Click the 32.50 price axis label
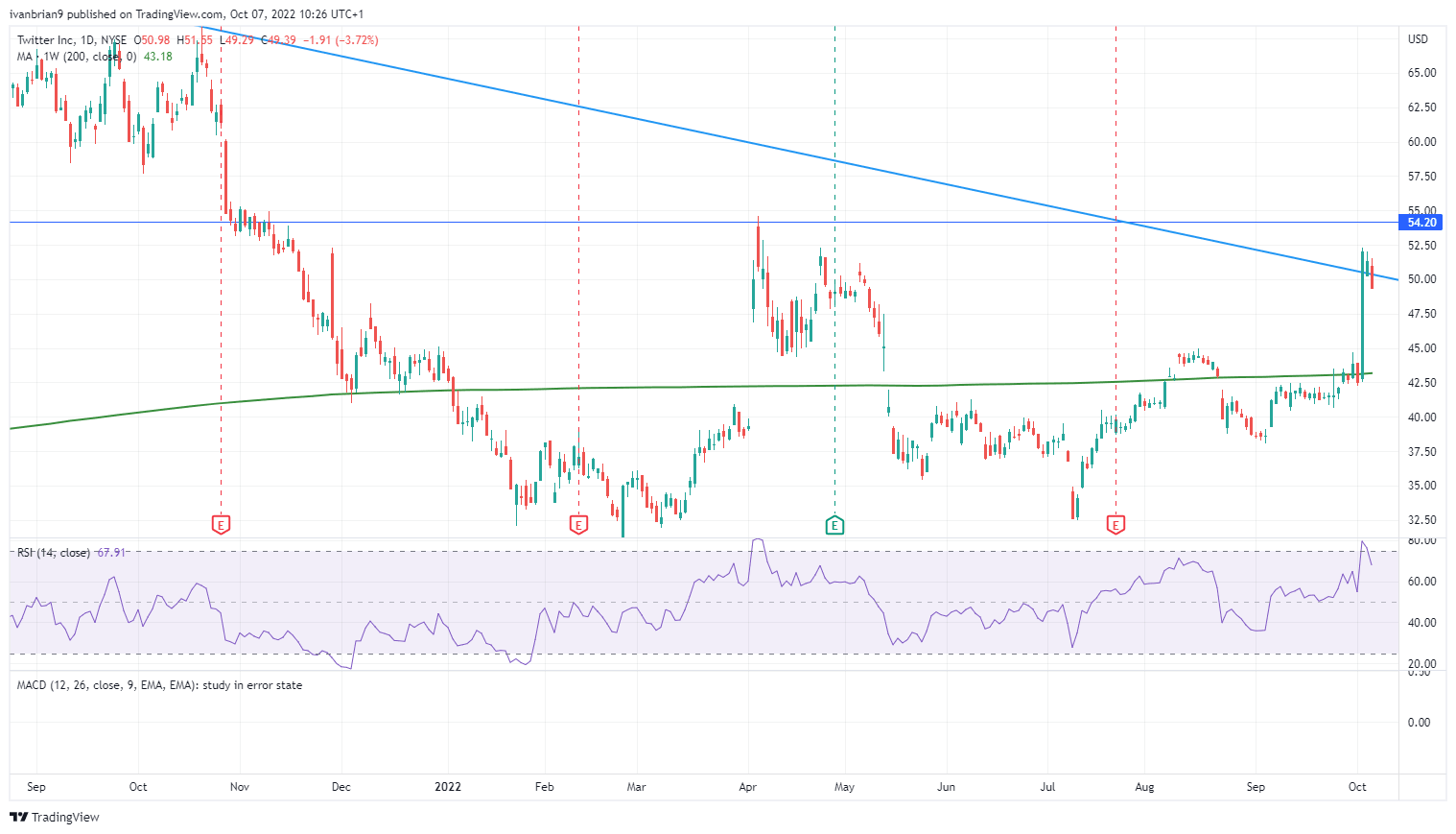 1421,520
